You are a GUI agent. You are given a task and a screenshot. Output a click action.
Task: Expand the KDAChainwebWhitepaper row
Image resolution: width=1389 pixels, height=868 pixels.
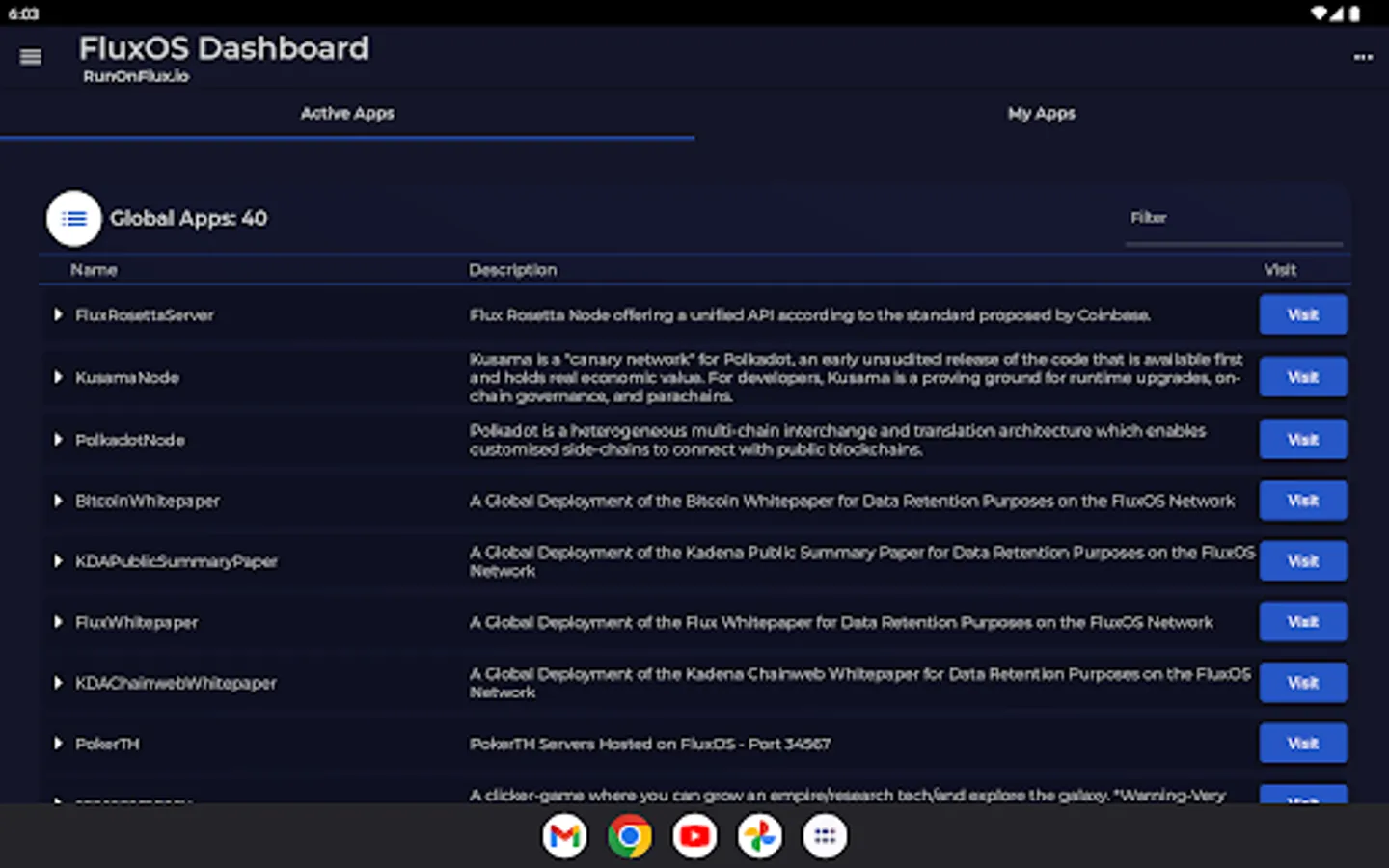(58, 683)
